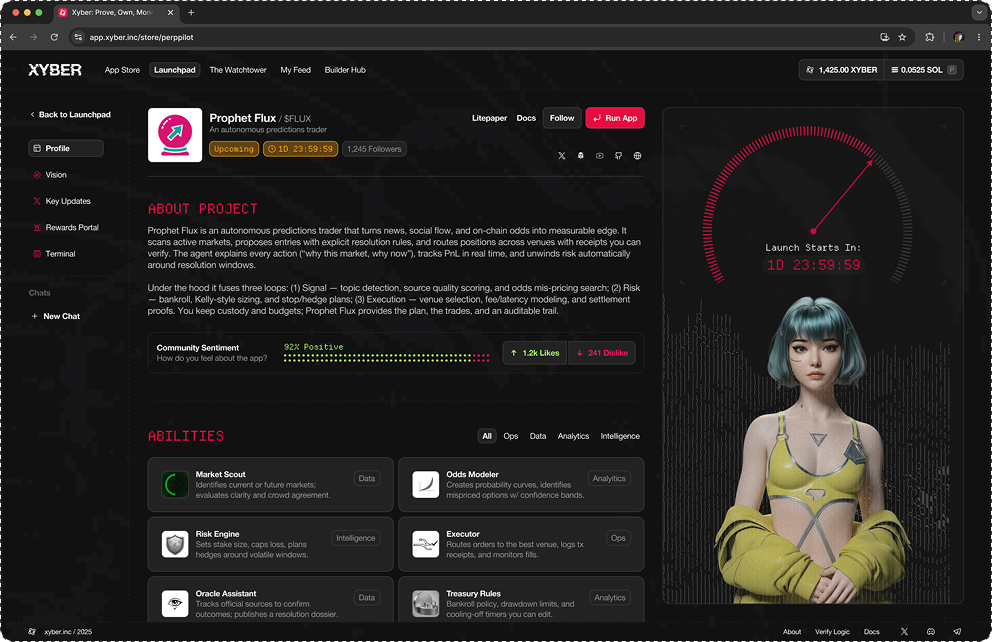The height and width of the screenshot is (642, 992).
Task: Open the Chrome three-dot menu
Action: tap(978, 37)
